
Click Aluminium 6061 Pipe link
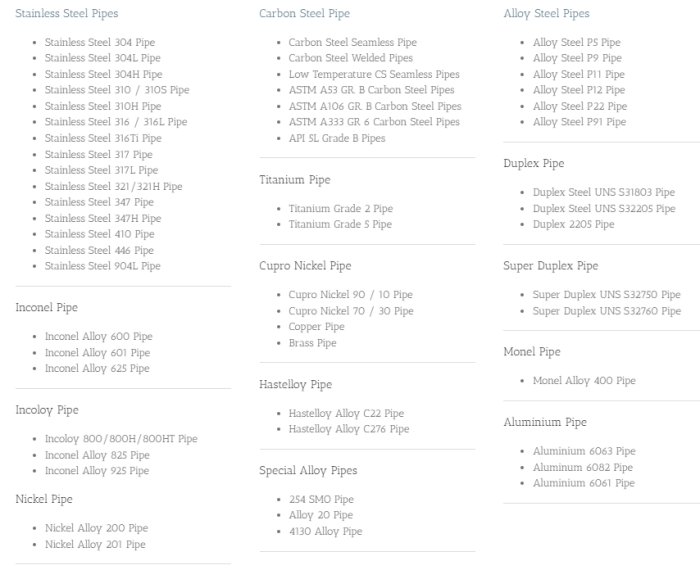583,483
